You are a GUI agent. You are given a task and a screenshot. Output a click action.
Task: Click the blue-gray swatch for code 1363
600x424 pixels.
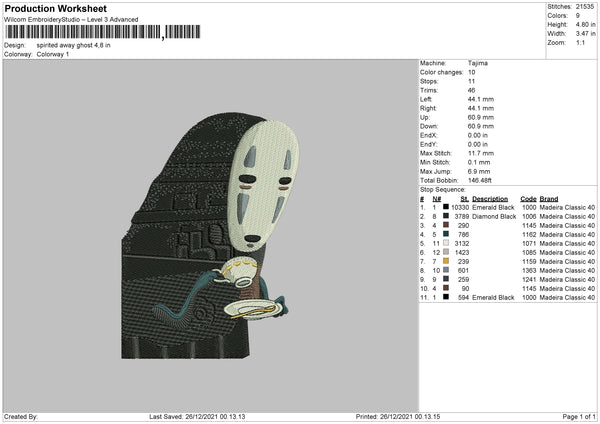pyautogui.click(x=446, y=270)
